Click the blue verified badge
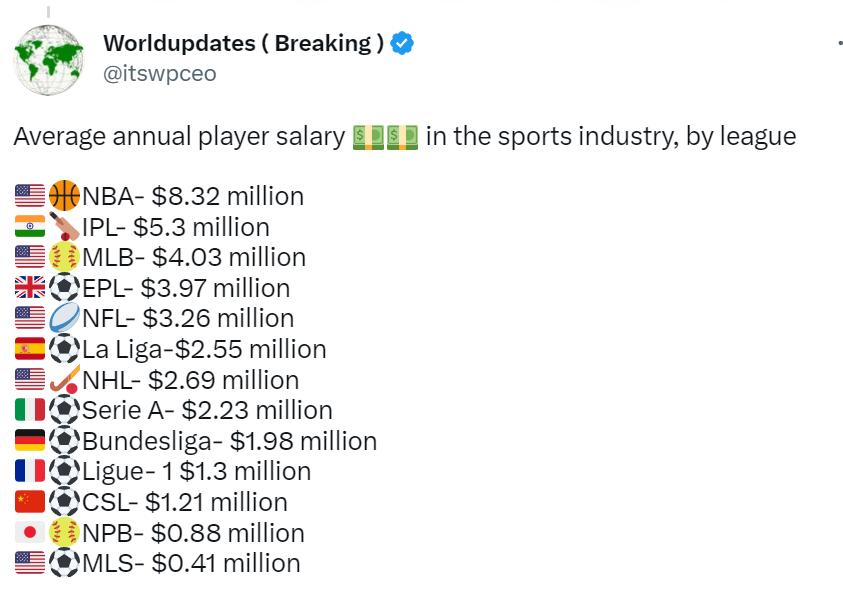Image resolution: width=843 pixels, height=589 pixels. 403,44
